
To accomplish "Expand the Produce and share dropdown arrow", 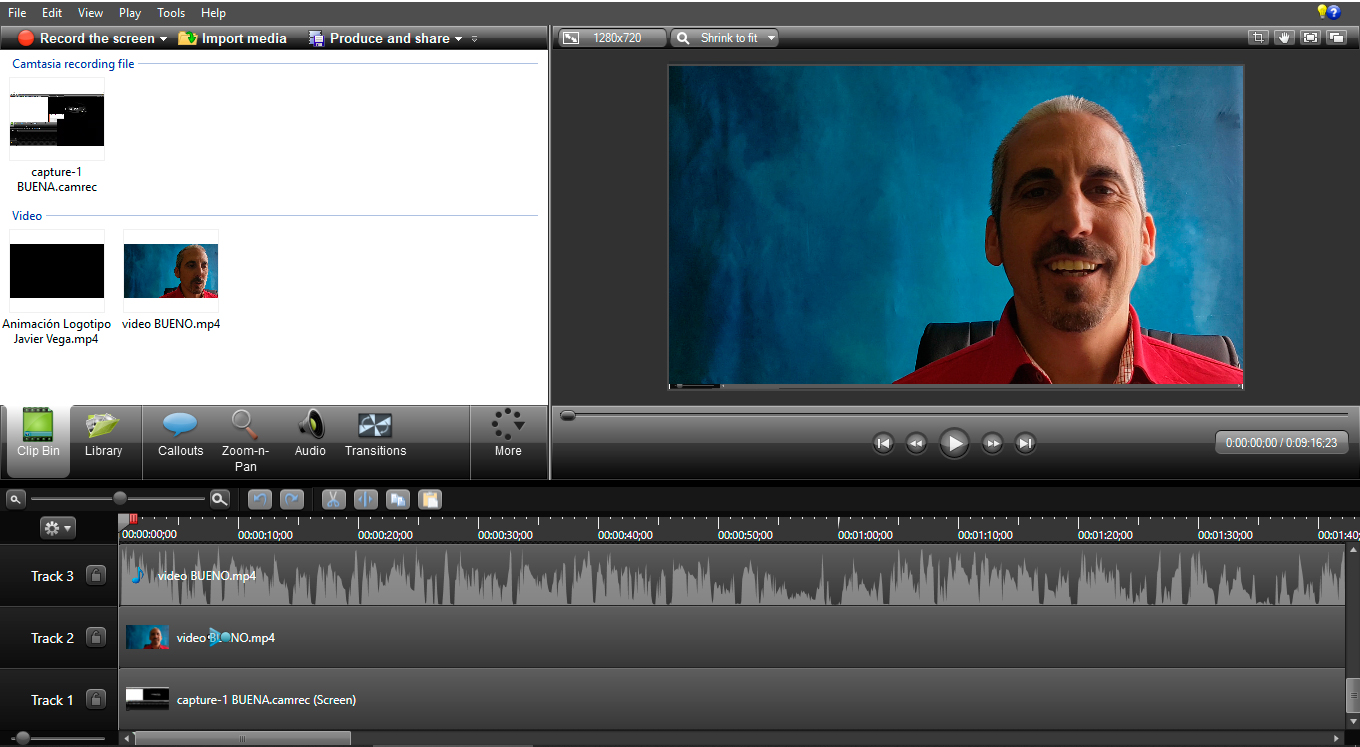I will pos(458,39).
